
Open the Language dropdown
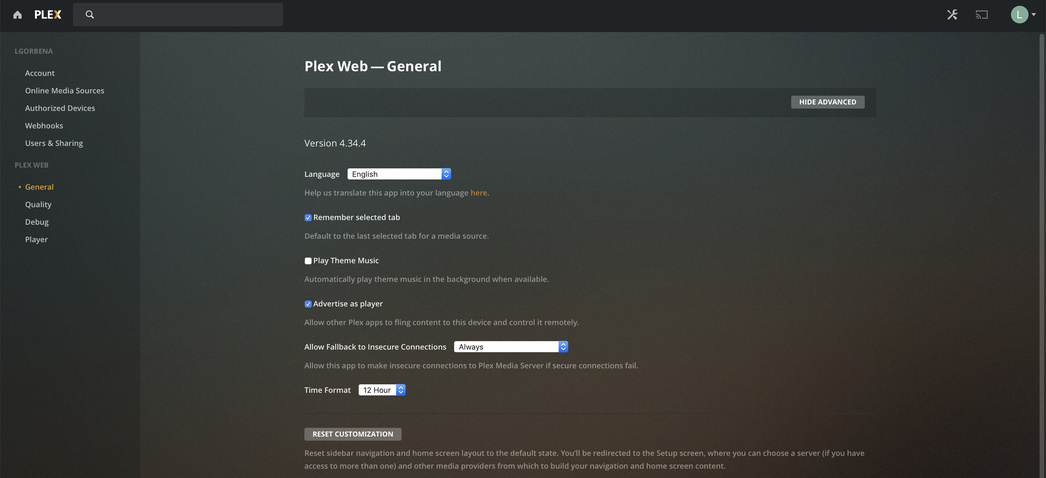tap(399, 174)
